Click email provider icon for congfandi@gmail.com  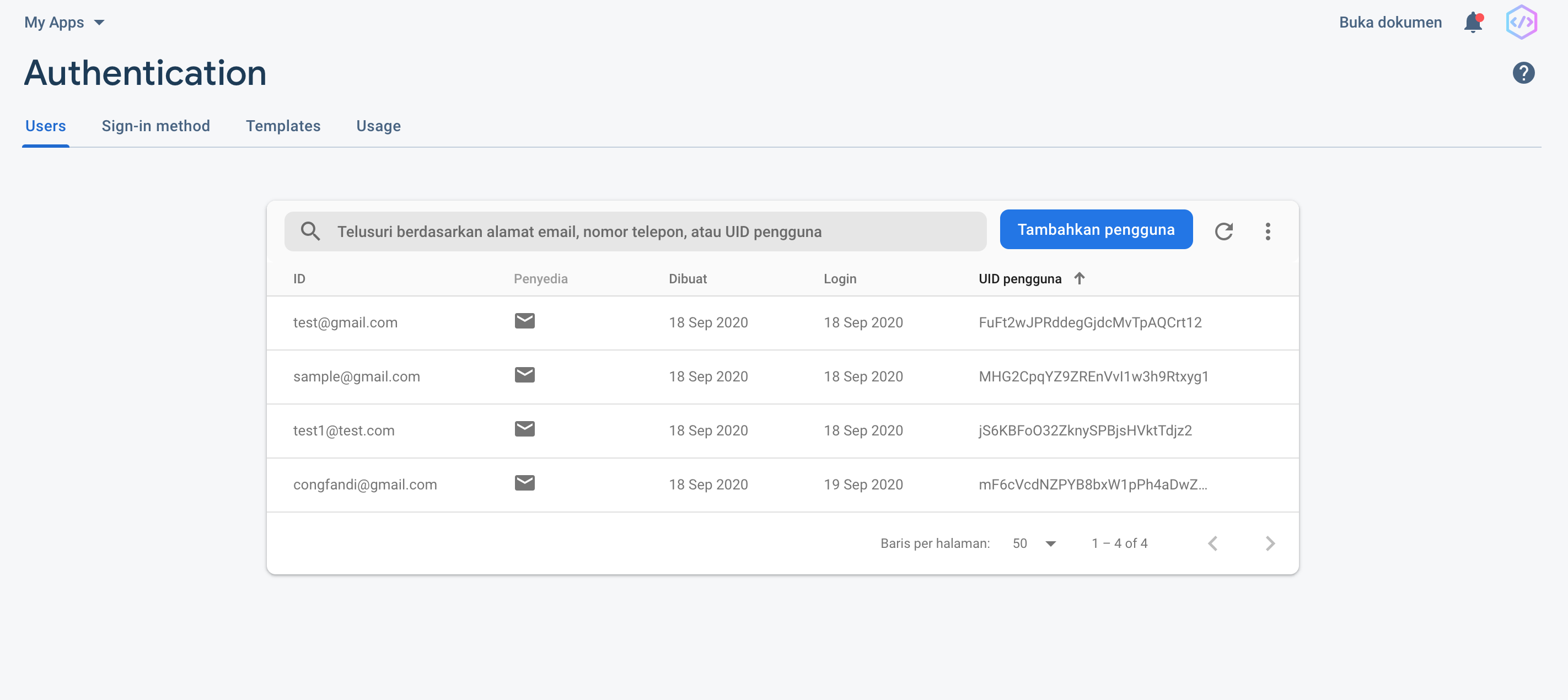click(x=524, y=483)
